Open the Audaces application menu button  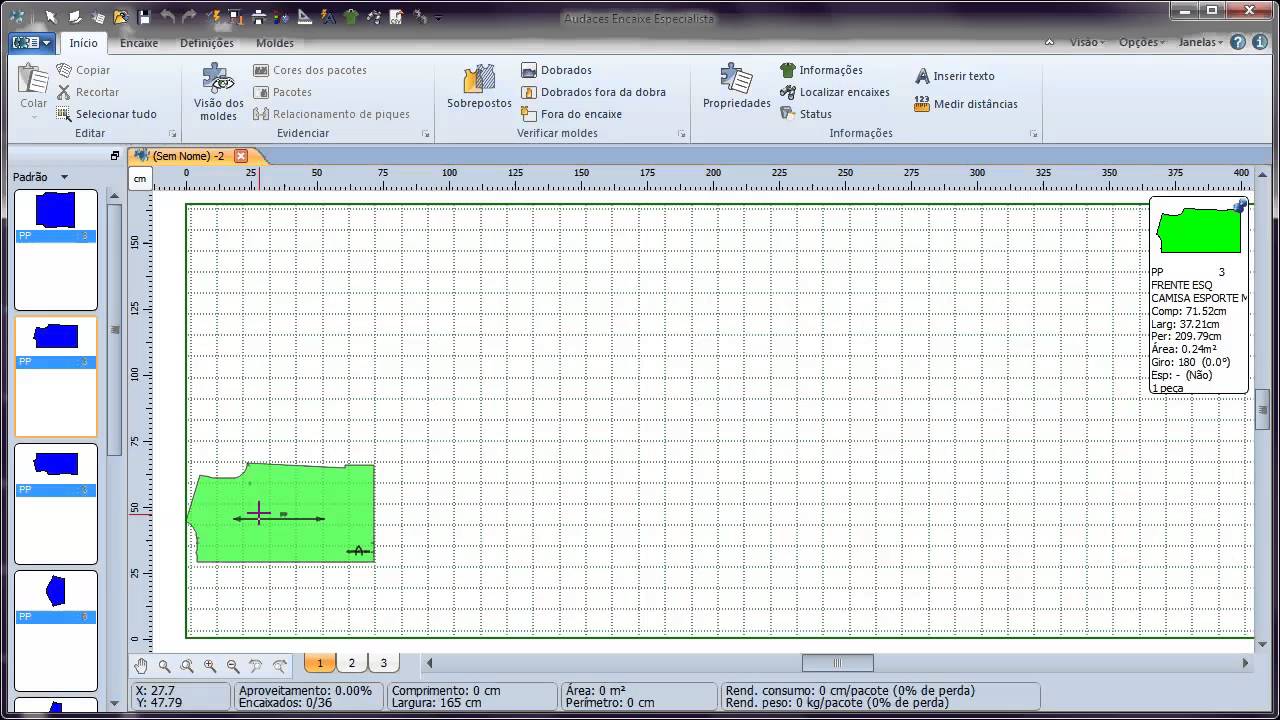[x=31, y=43]
